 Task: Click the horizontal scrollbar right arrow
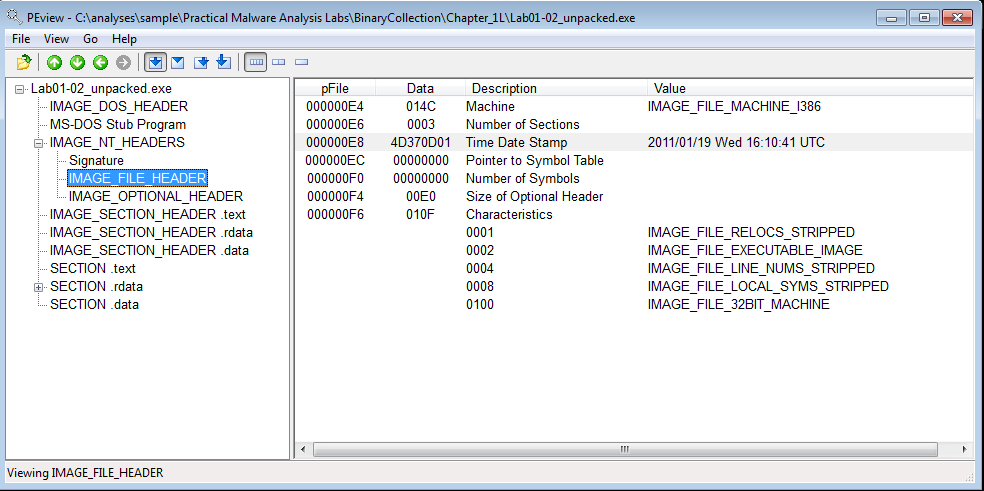pos(964,450)
